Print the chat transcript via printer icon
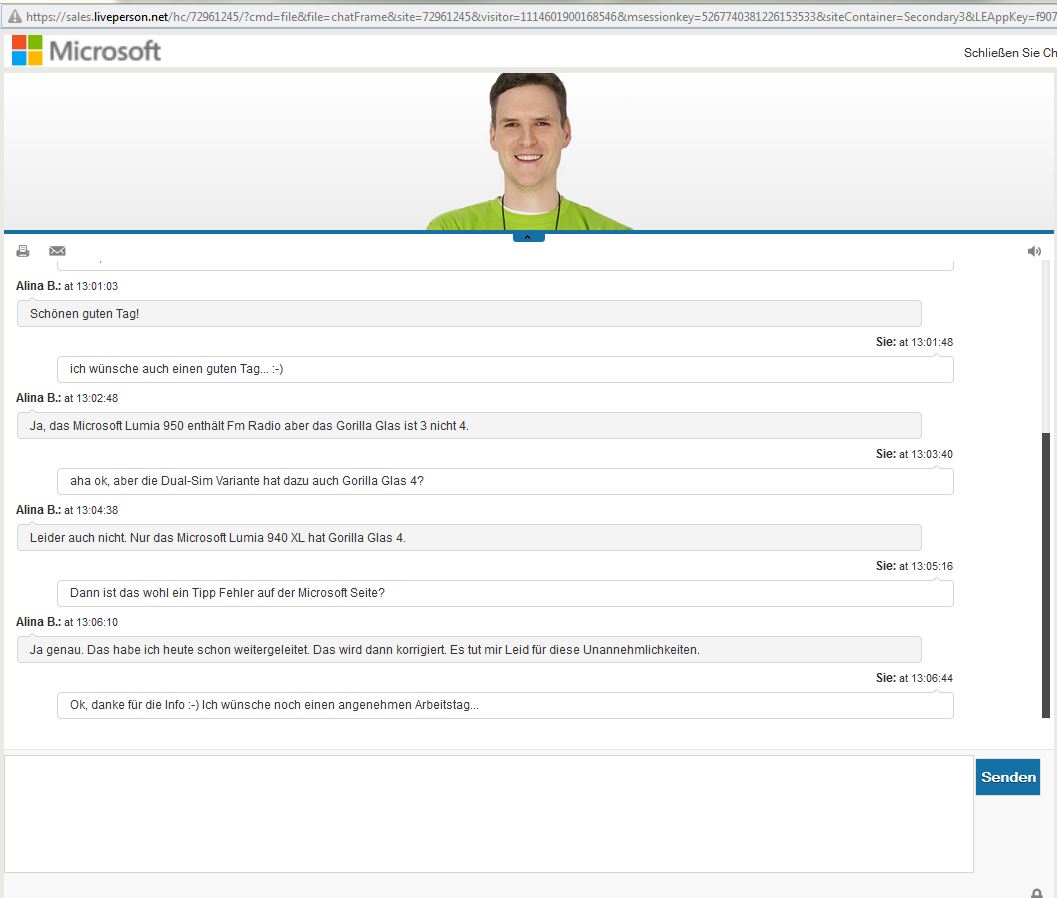The width and height of the screenshot is (1057, 898). [x=23, y=251]
